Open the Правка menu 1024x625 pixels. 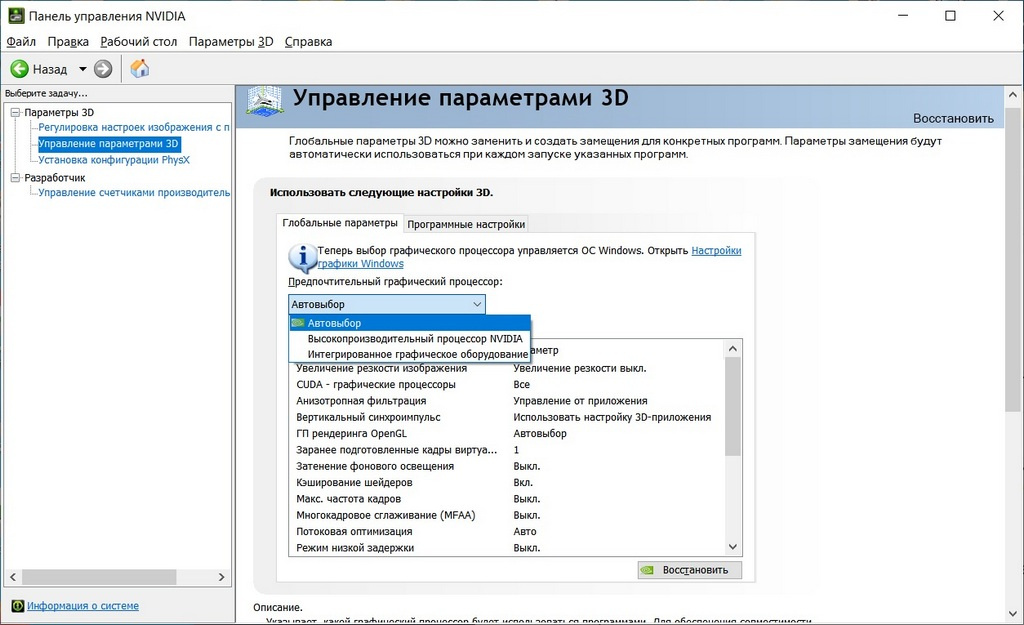click(68, 42)
